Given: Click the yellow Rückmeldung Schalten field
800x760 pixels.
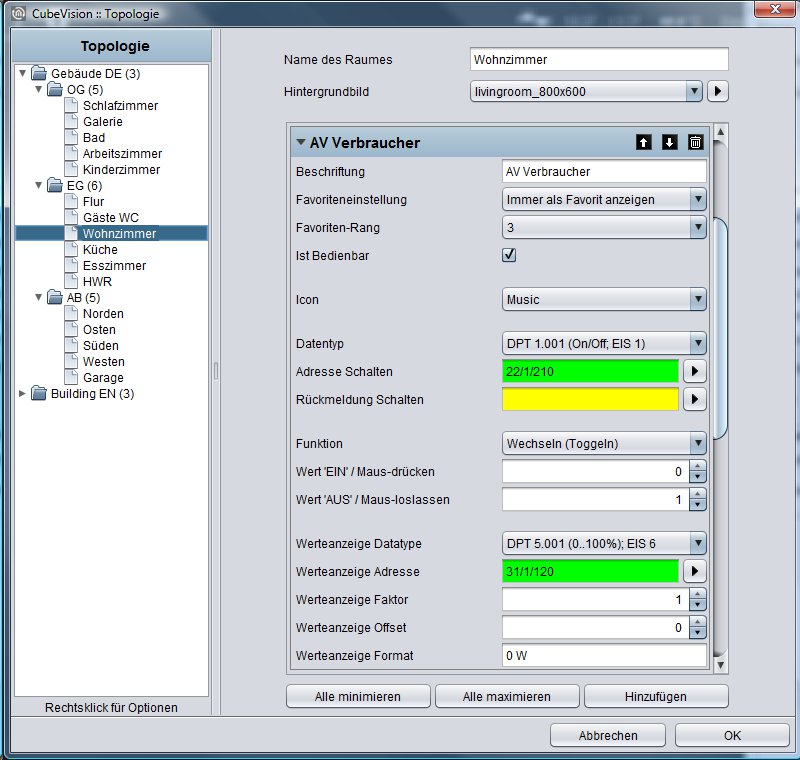Looking at the screenshot, I should coord(590,399).
